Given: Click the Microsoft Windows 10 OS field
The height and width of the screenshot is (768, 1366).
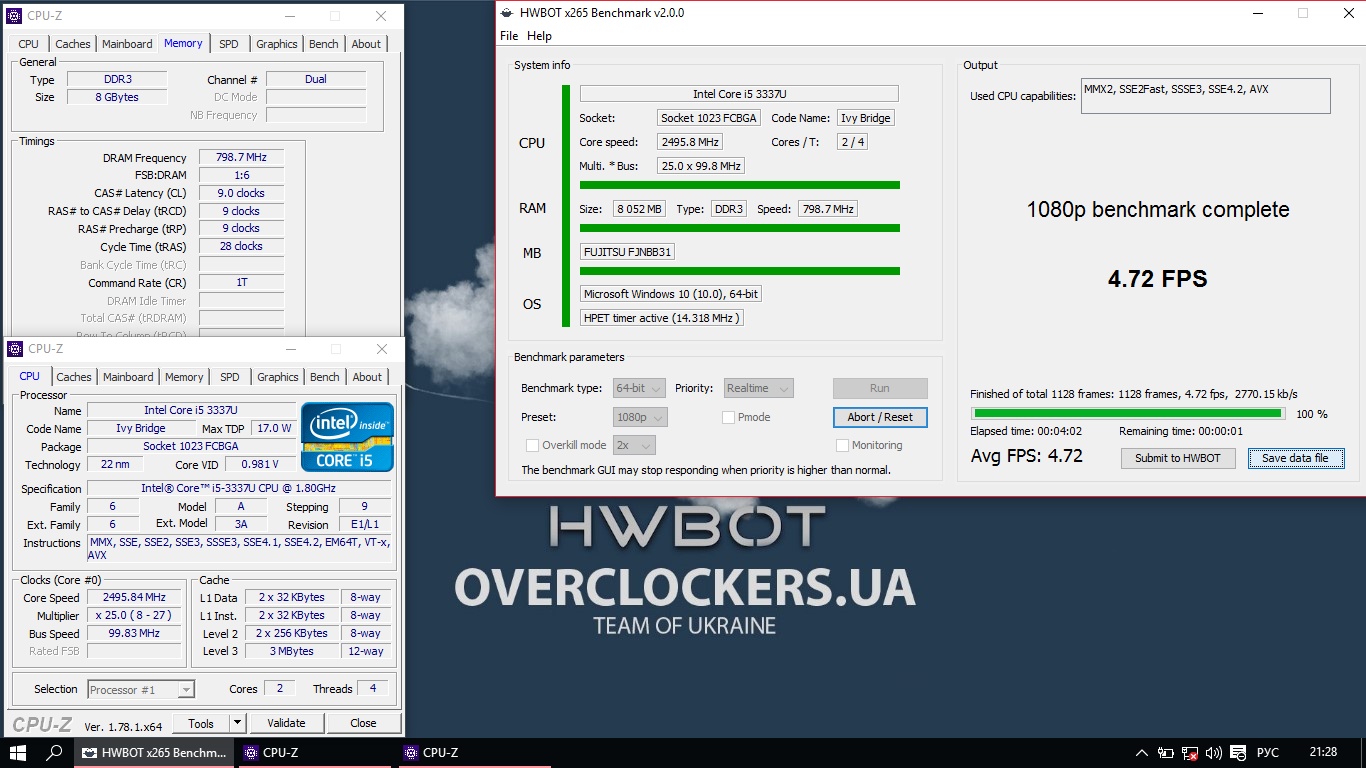Looking at the screenshot, I should [672, 294].
